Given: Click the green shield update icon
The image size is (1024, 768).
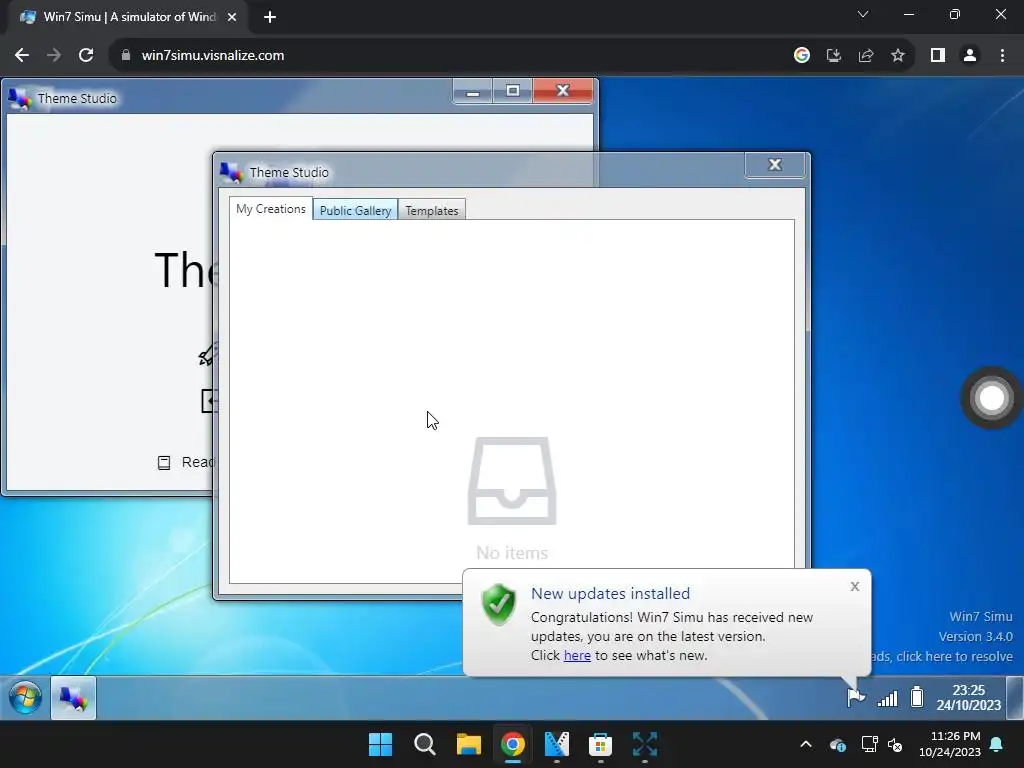Looking at the screenshot, I should (x=499, y=604).
